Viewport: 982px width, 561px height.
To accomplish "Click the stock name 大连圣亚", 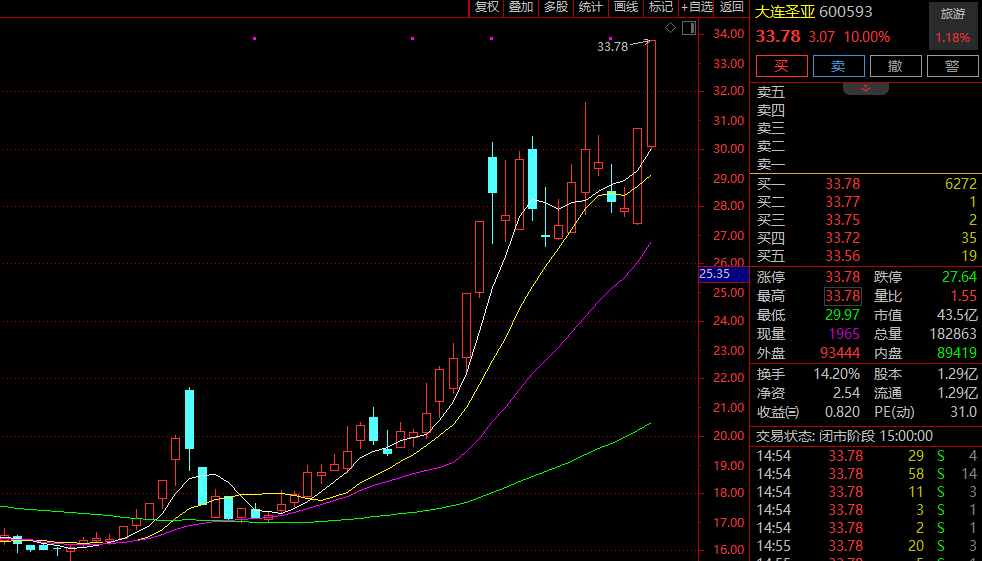I will [x=785, y=12].
